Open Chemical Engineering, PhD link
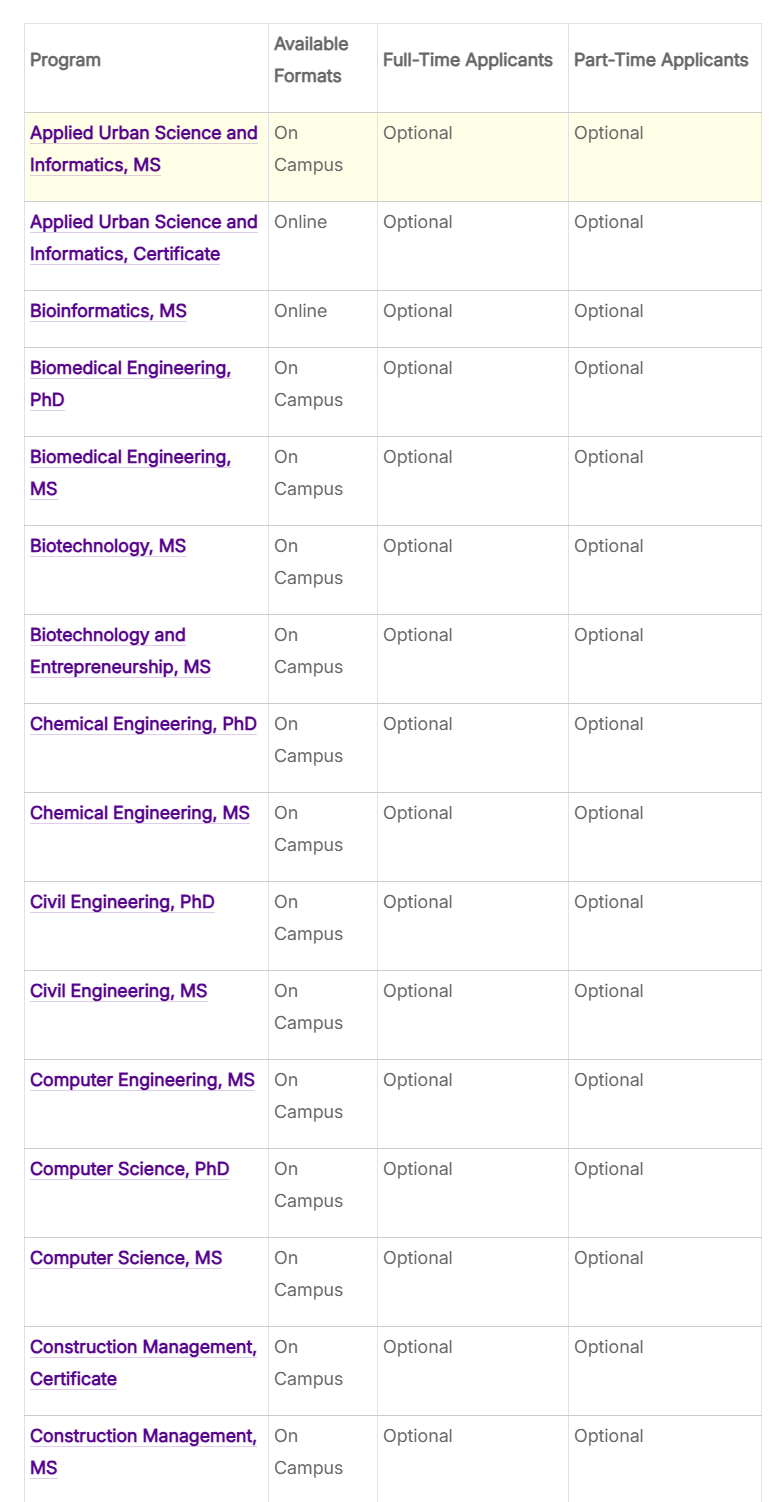 tap(143, 725)
